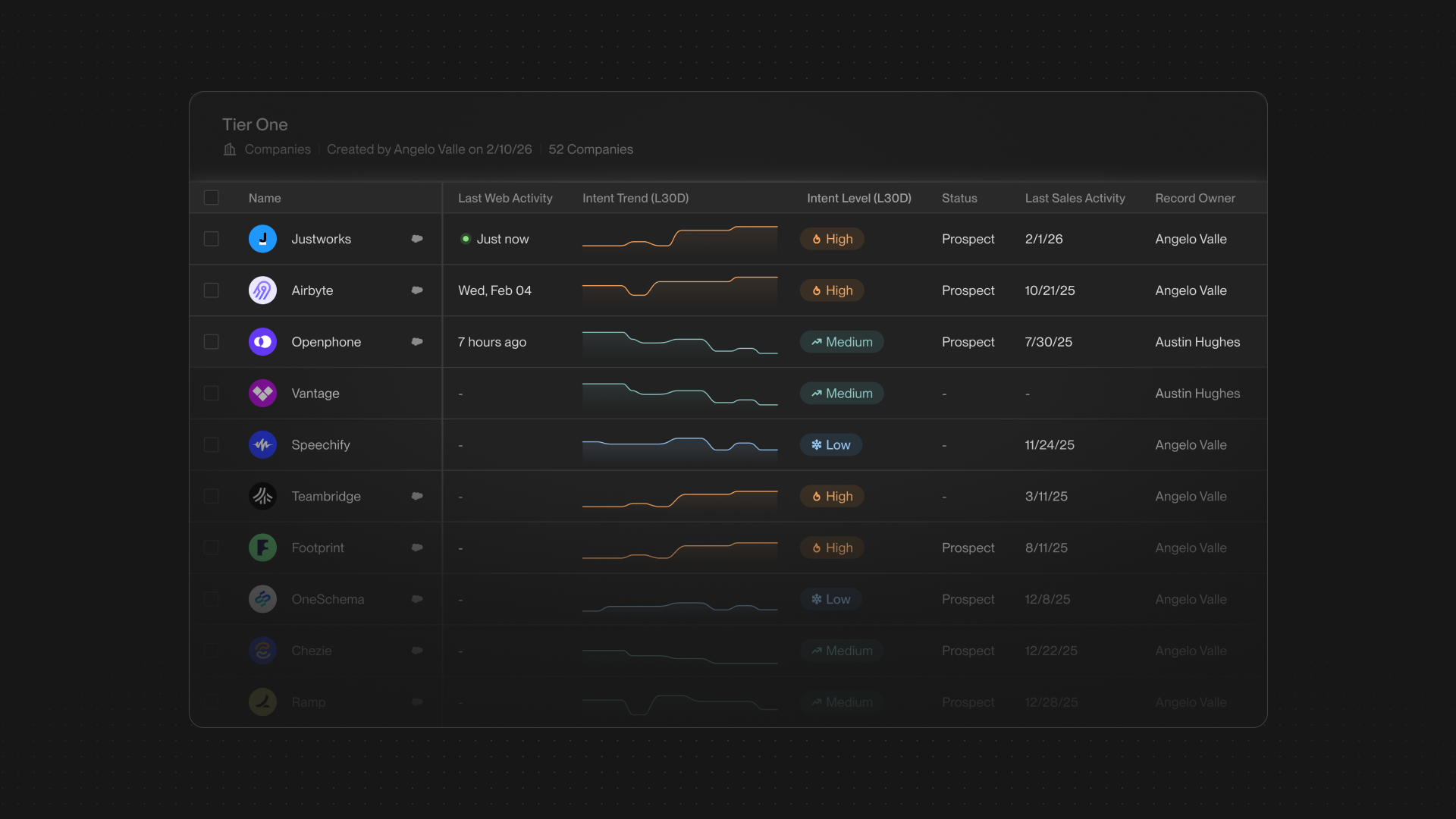The height and width of the screenshot is (819, 1456).
Task: Click the Openphone intent trend sparkline
Action: [x=679, y=342]
